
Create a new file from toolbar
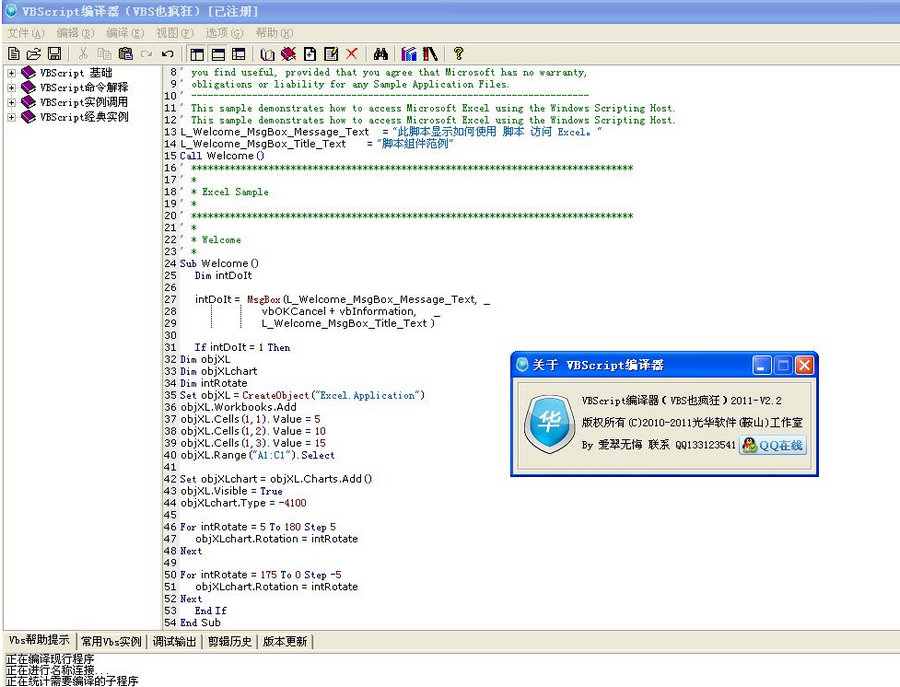(x=14, y=54)
